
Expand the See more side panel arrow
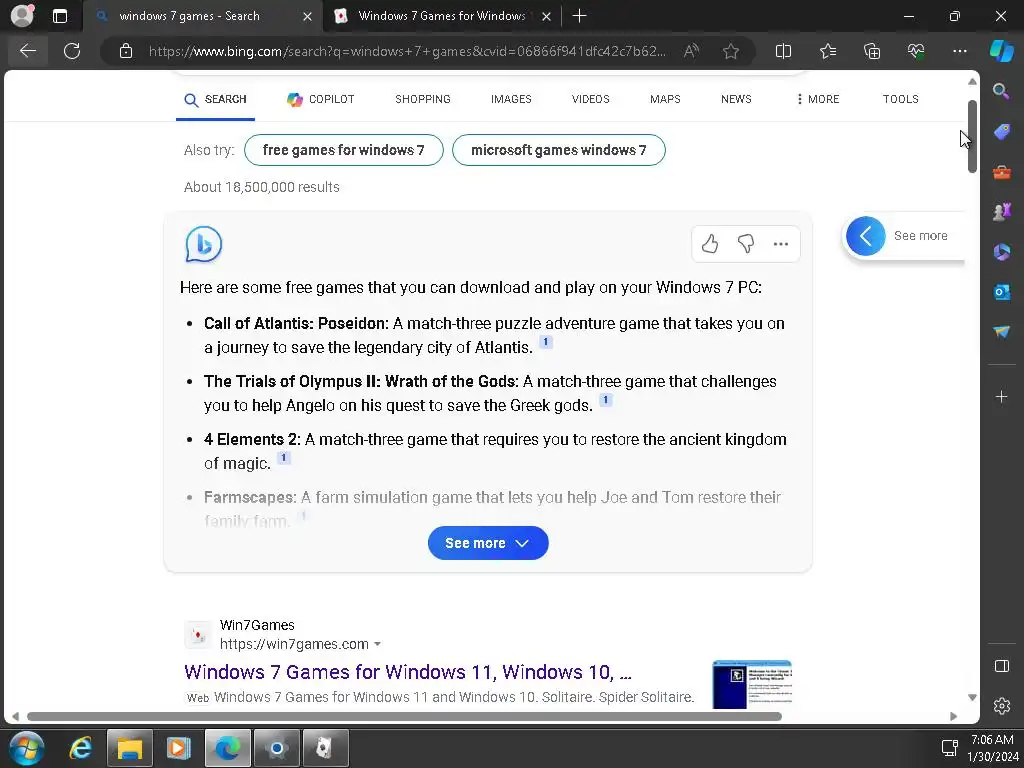click(x=865, y=236)
